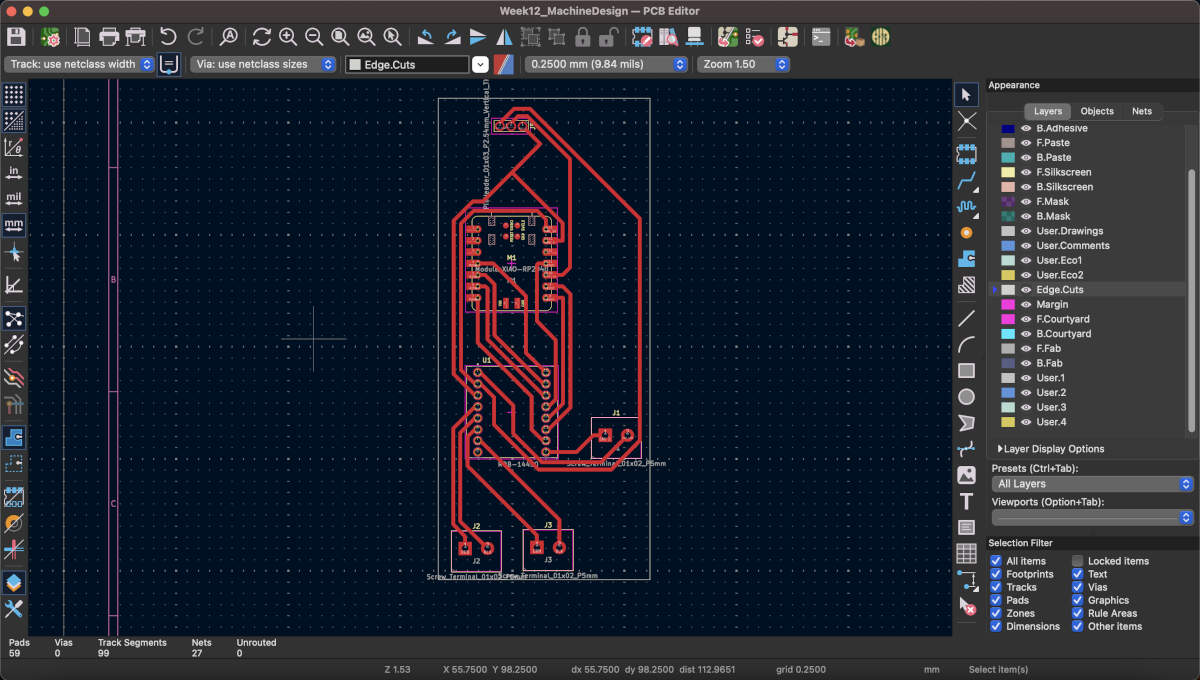Select the Add Text tool

coord(967,501)
